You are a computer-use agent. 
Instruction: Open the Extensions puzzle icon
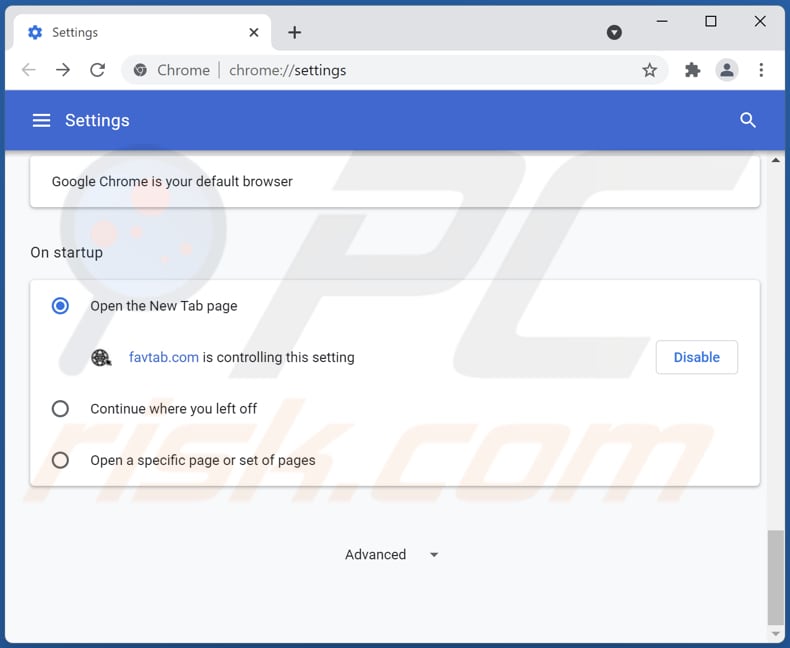[x=692, y=70]
